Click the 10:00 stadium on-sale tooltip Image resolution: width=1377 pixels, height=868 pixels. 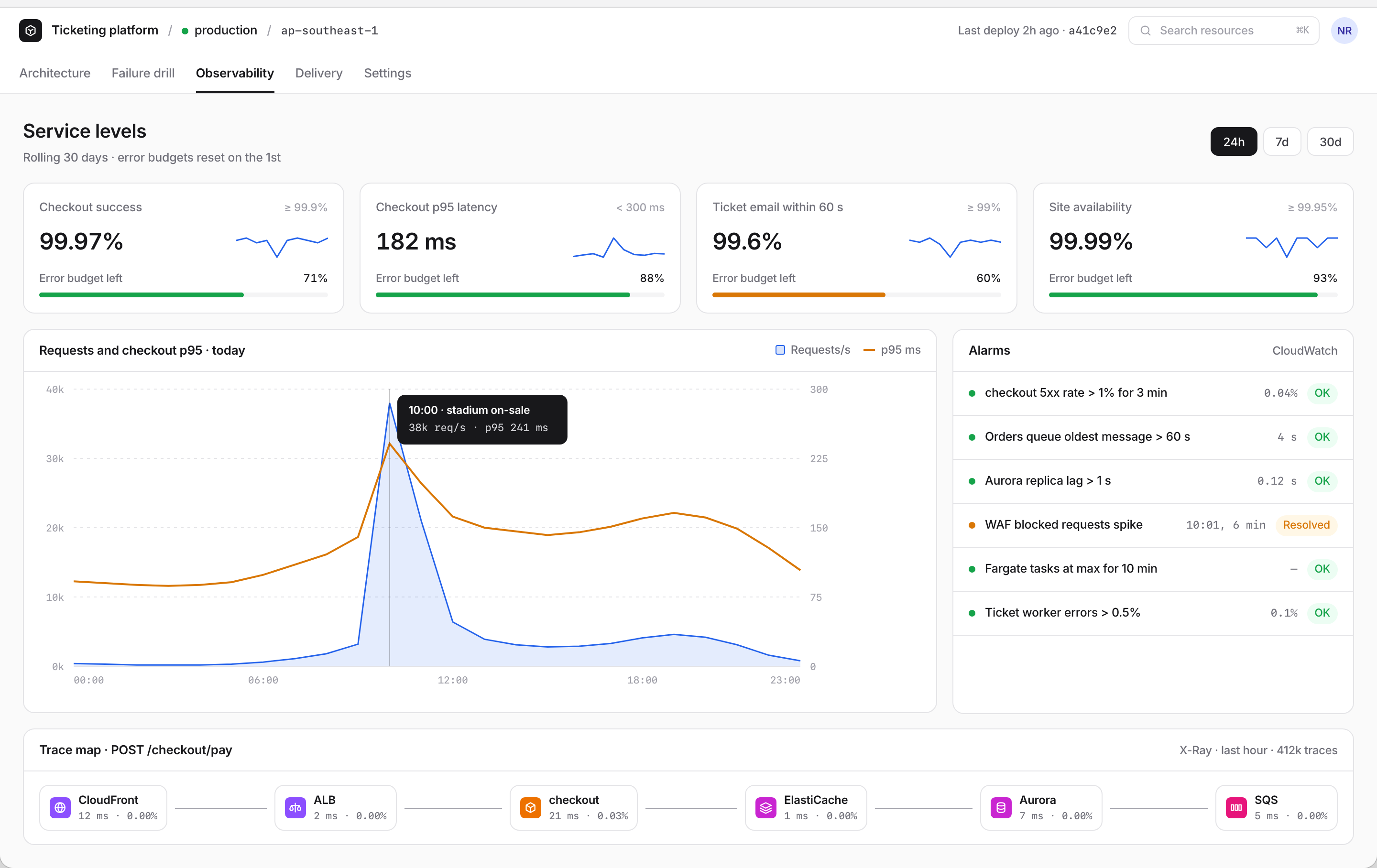482,419
